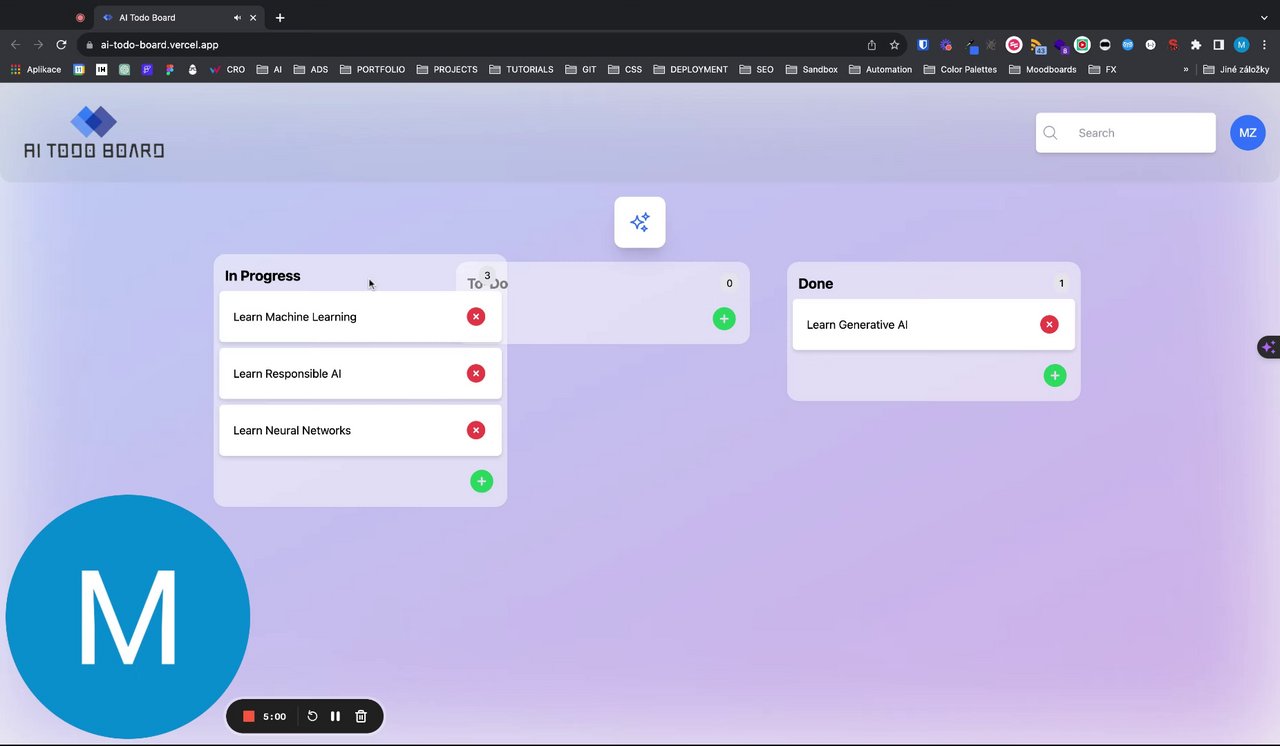This screenshot has width=1280, height=746.
Task: Close the AI Todo Board tab
Action: [253, 18]
